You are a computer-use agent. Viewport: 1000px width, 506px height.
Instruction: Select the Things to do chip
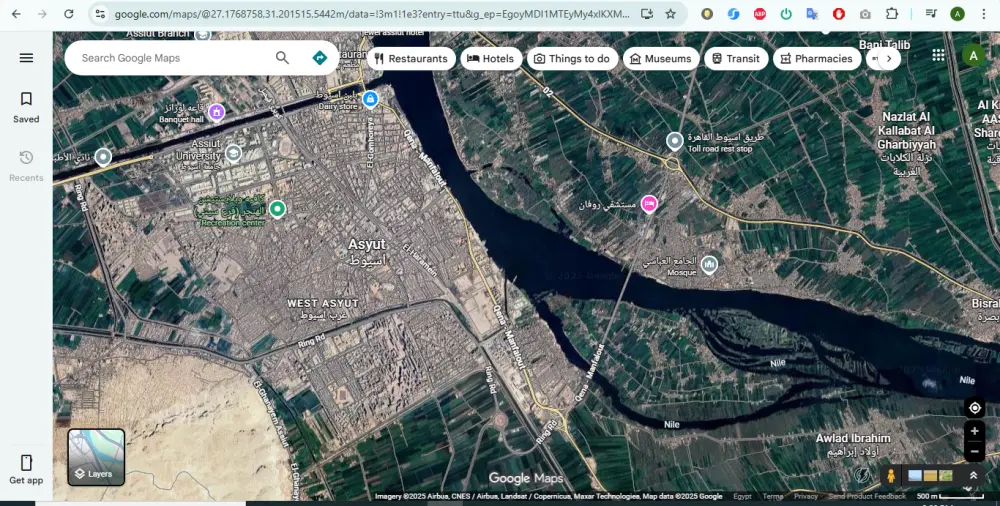pos(573,59)
